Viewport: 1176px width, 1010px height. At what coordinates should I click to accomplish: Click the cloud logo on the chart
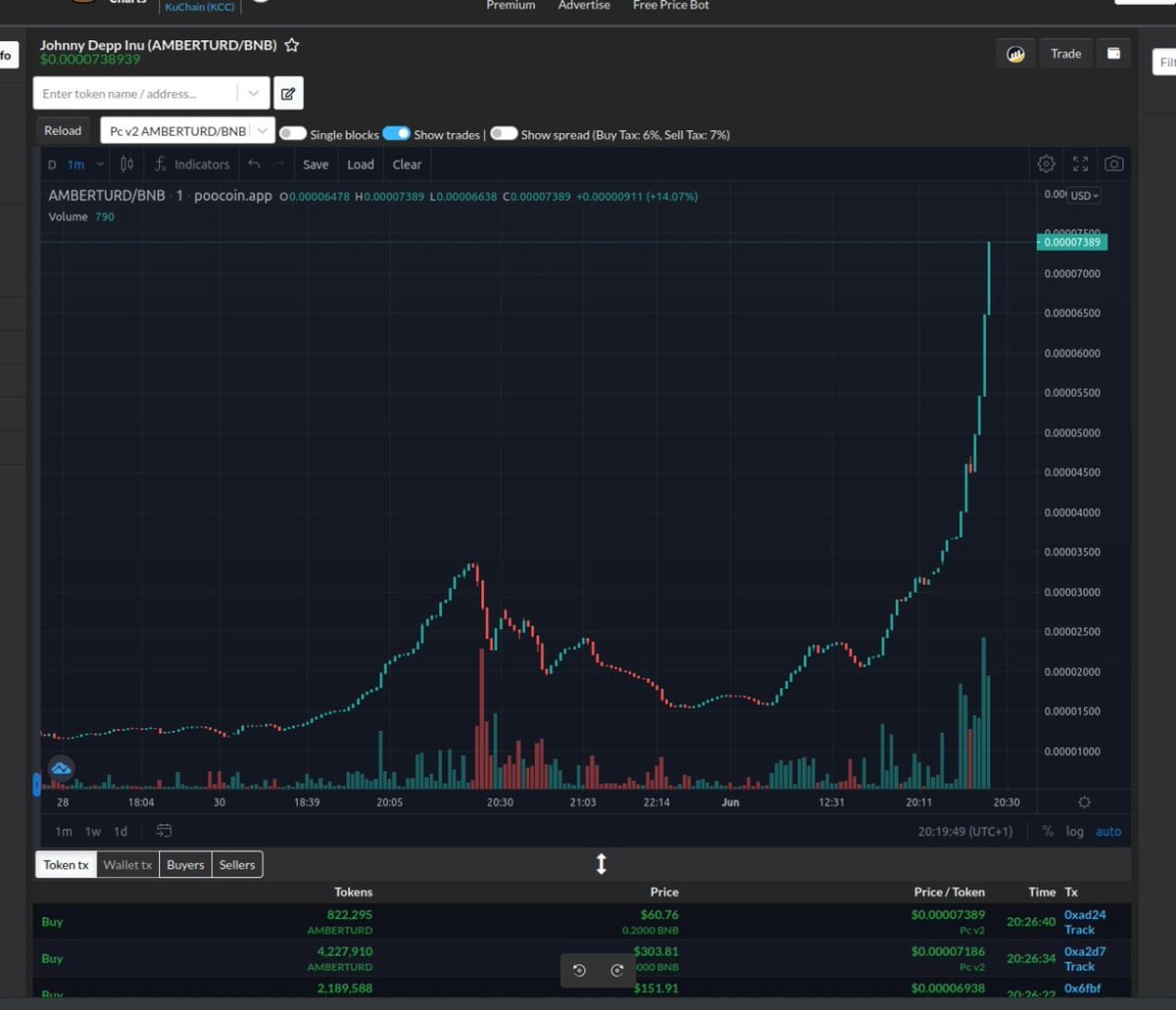pyautogui.click(x=61, y=769)
